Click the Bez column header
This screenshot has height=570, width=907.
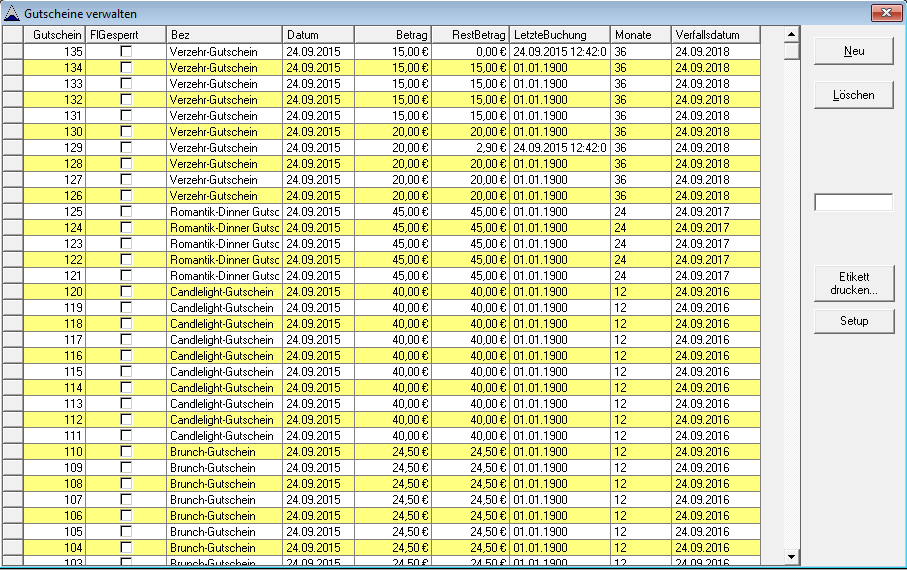224,35
